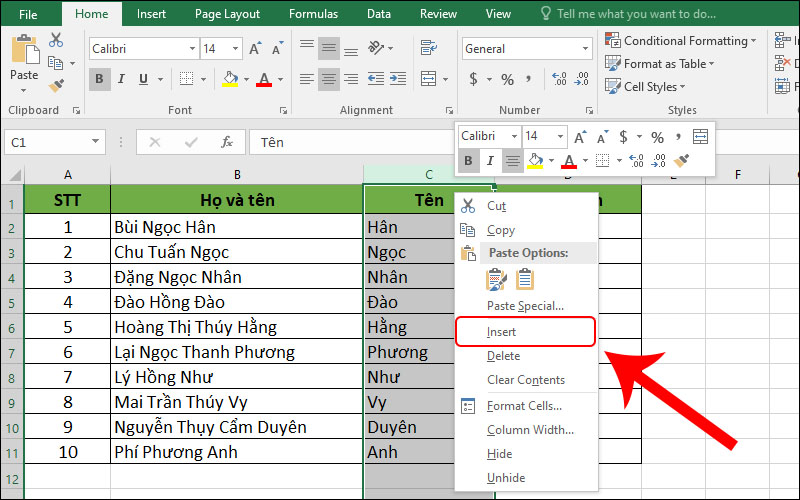800x500 pixels.
Task: Choose Unhide from the context menu
Action: tap(527, 478)
